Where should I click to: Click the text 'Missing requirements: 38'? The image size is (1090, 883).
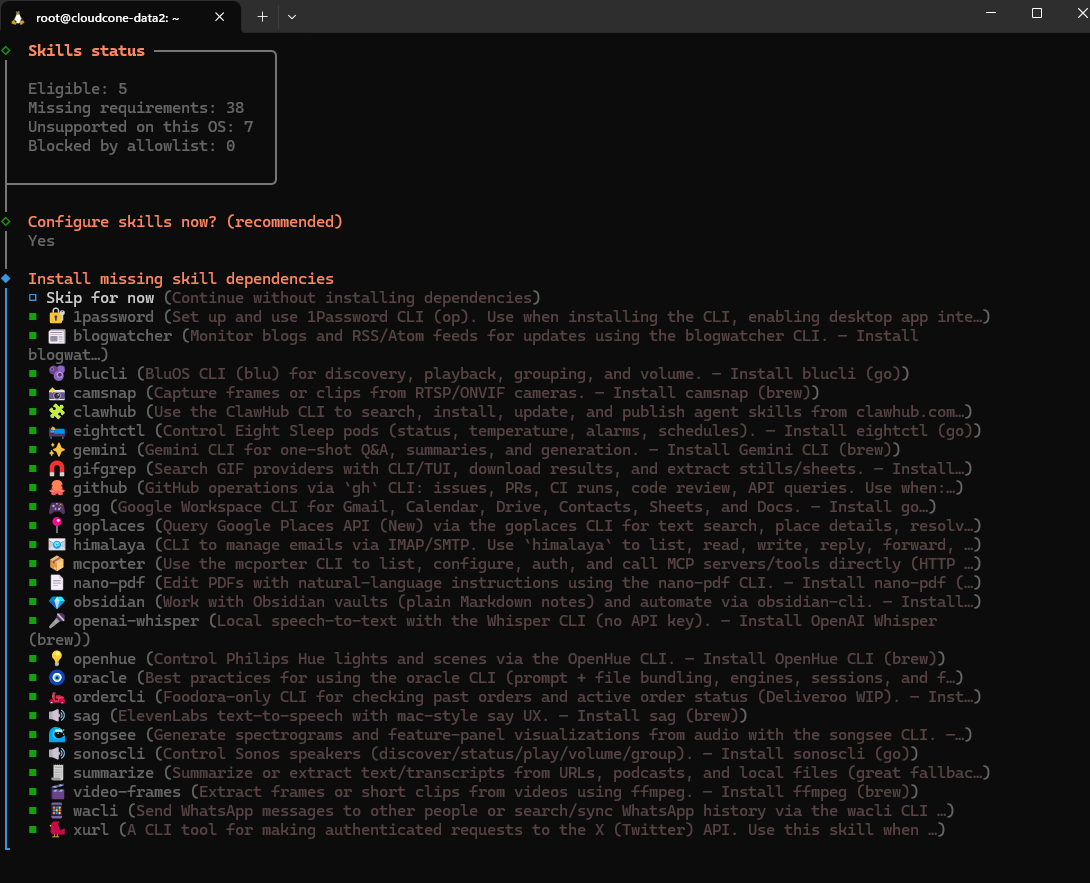136,108
